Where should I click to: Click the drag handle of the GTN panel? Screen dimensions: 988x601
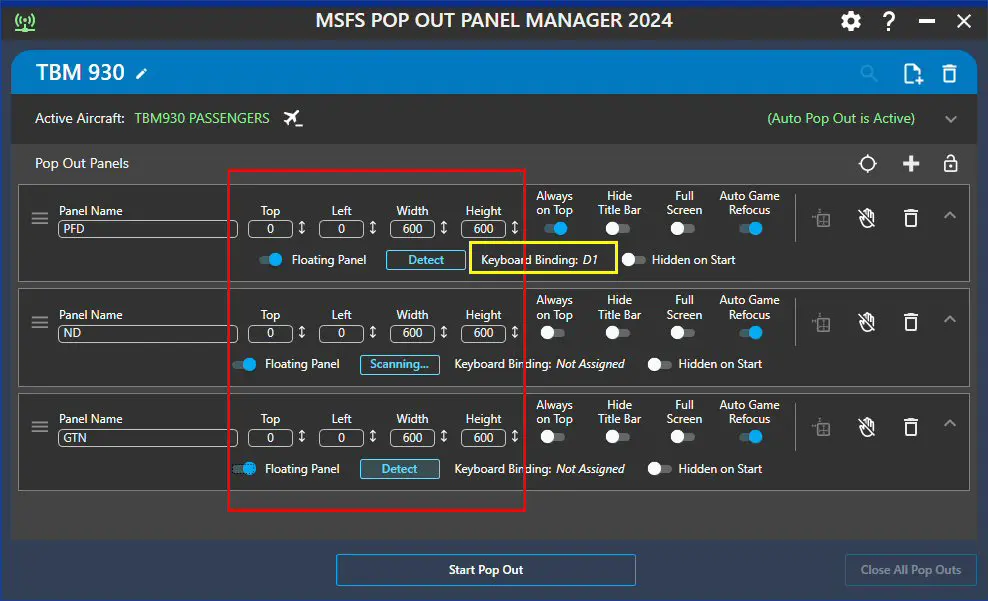pos(40,426)
